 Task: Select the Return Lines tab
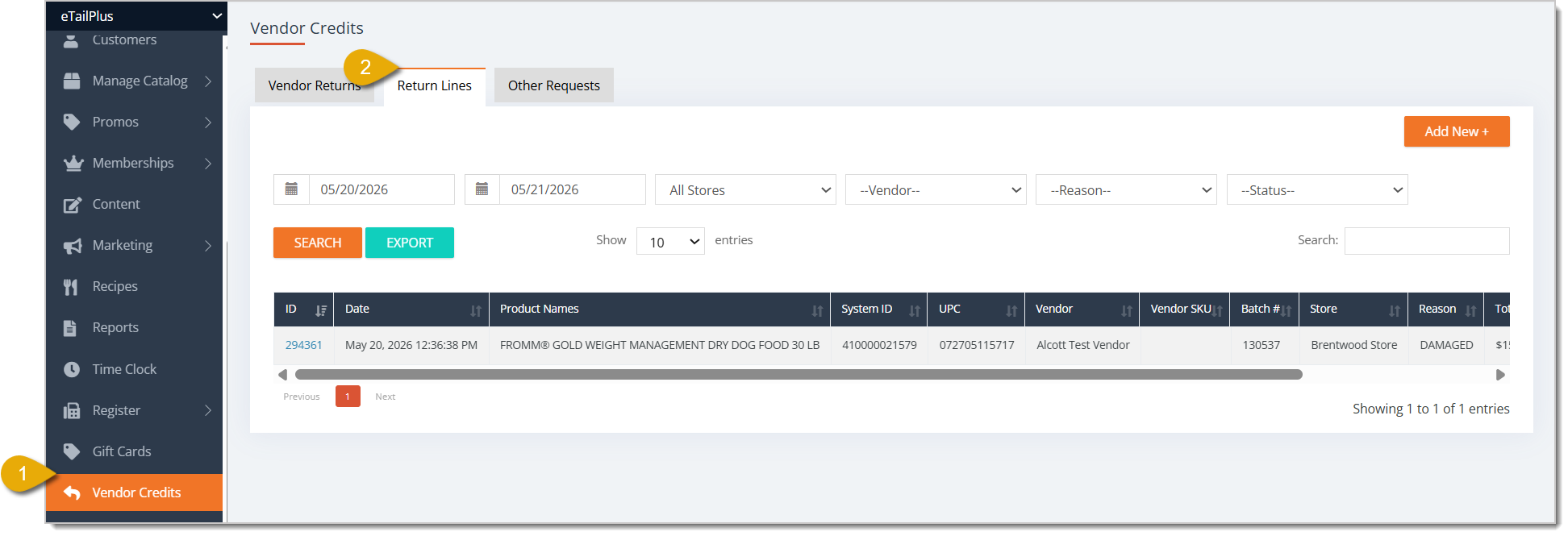coord(435,85)
